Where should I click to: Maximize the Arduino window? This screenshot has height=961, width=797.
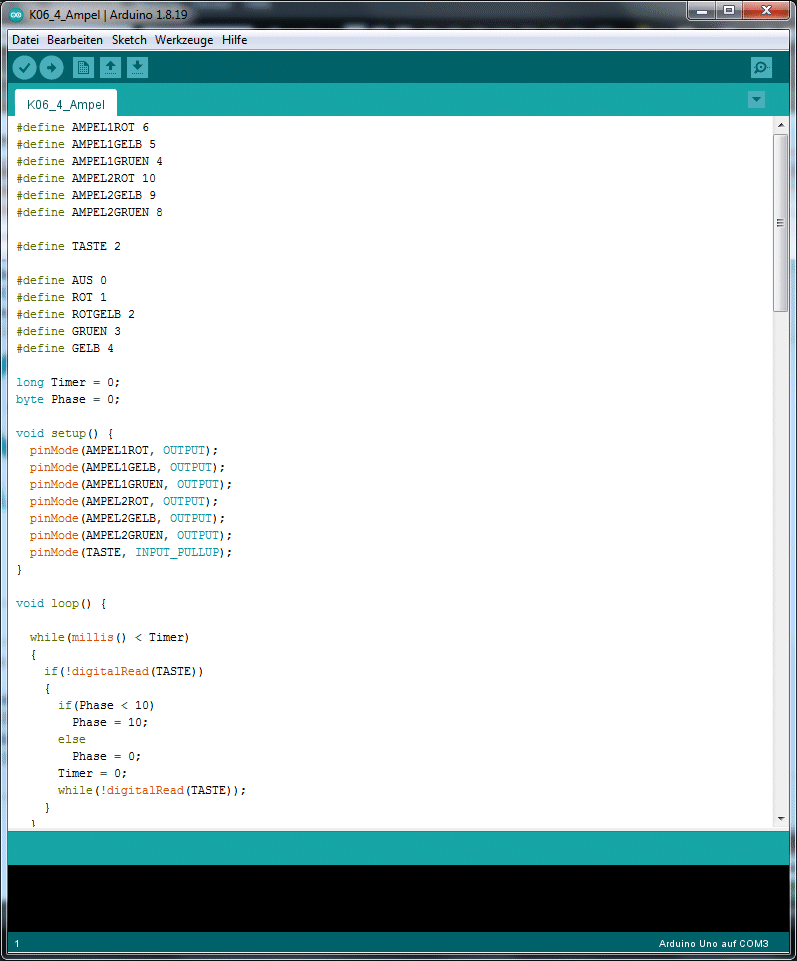729,10
